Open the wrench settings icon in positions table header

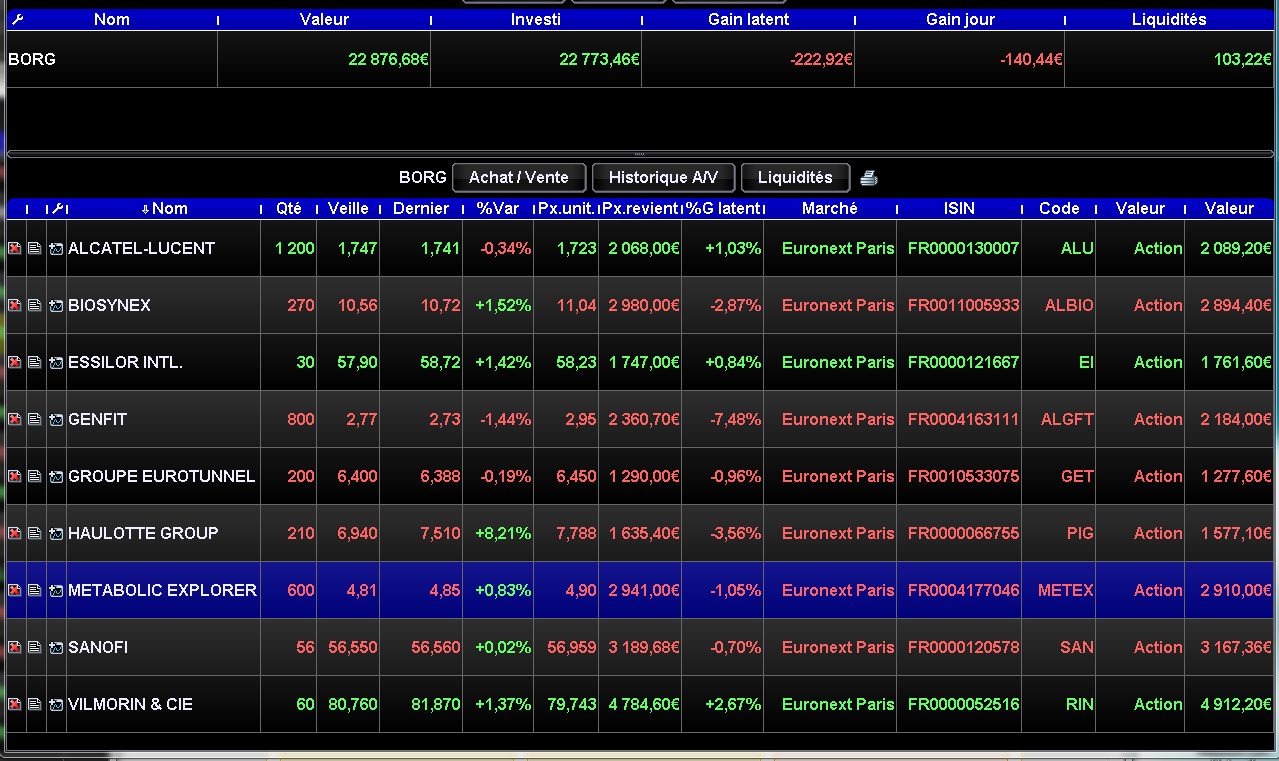tap(58, 208)
